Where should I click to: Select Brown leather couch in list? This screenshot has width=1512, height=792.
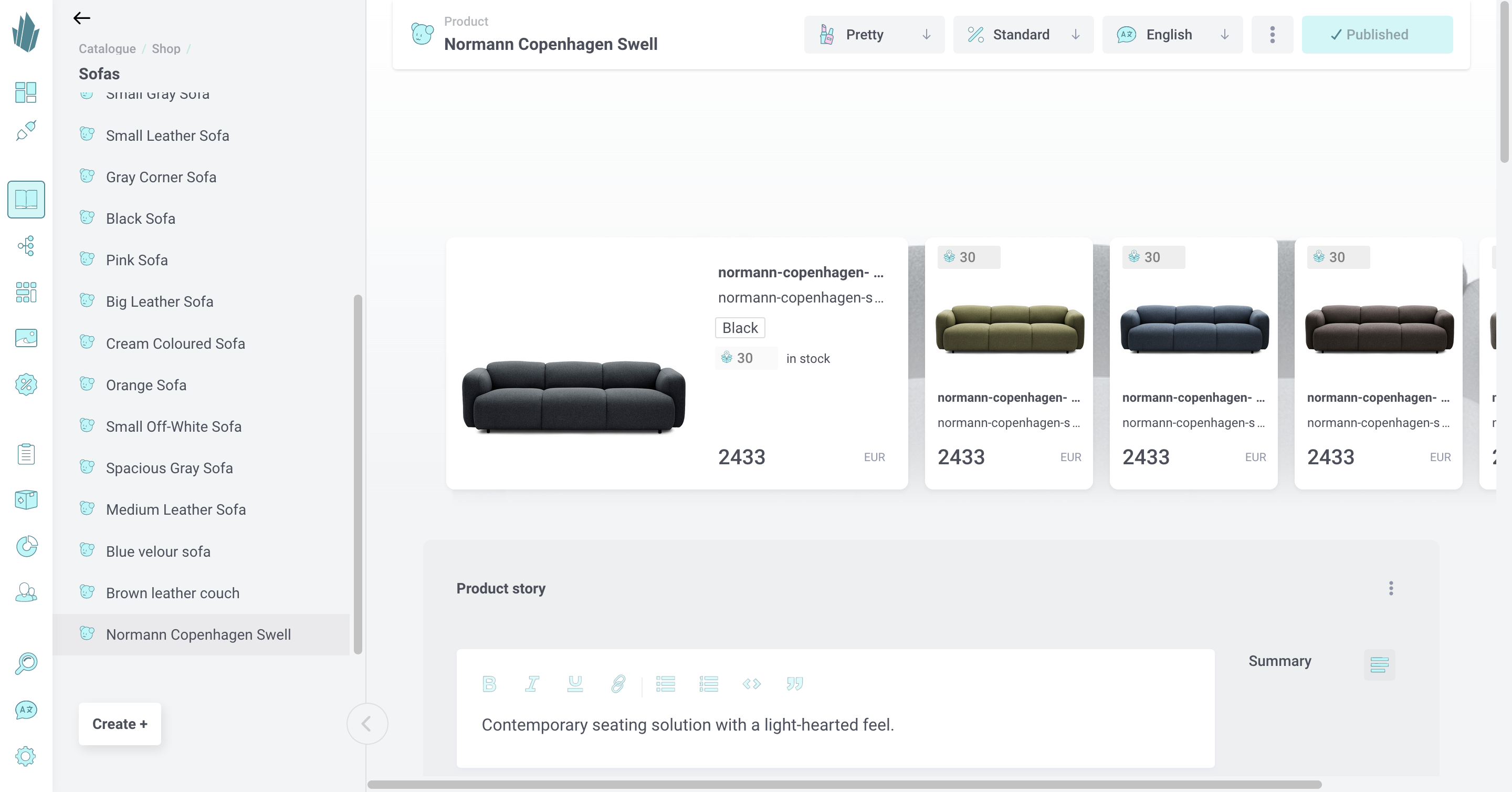(x=201, y=593)
